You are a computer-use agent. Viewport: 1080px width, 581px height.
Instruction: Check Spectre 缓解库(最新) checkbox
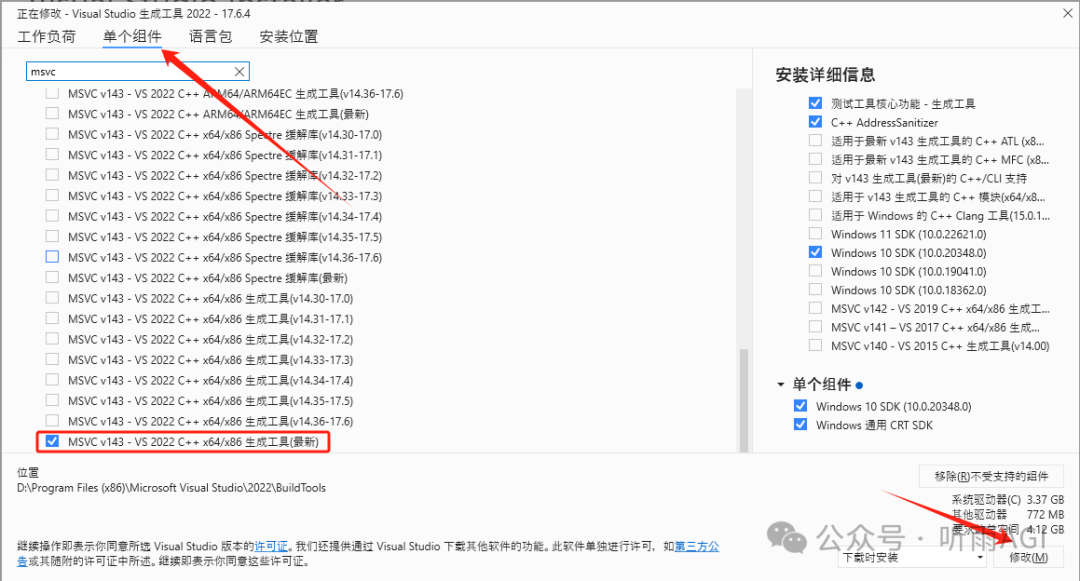52,277
